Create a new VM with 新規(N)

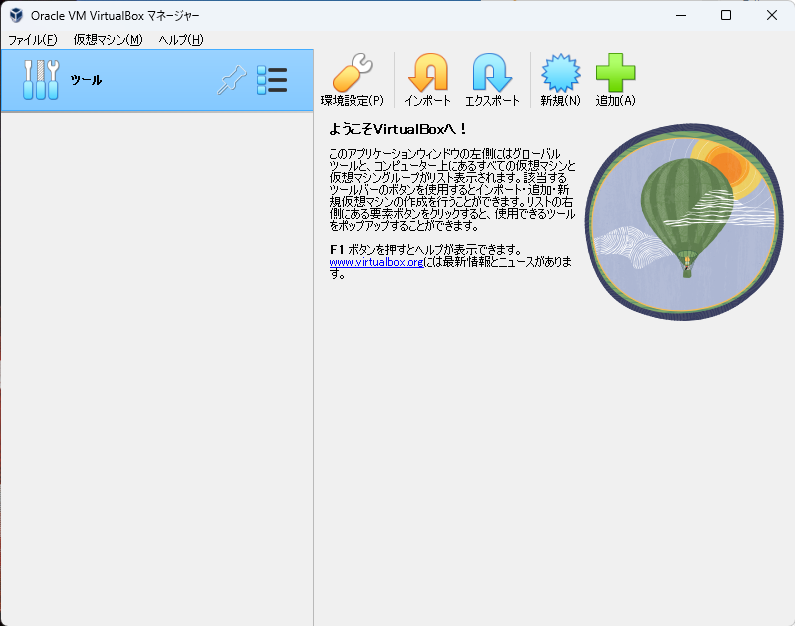click(560, 80)
